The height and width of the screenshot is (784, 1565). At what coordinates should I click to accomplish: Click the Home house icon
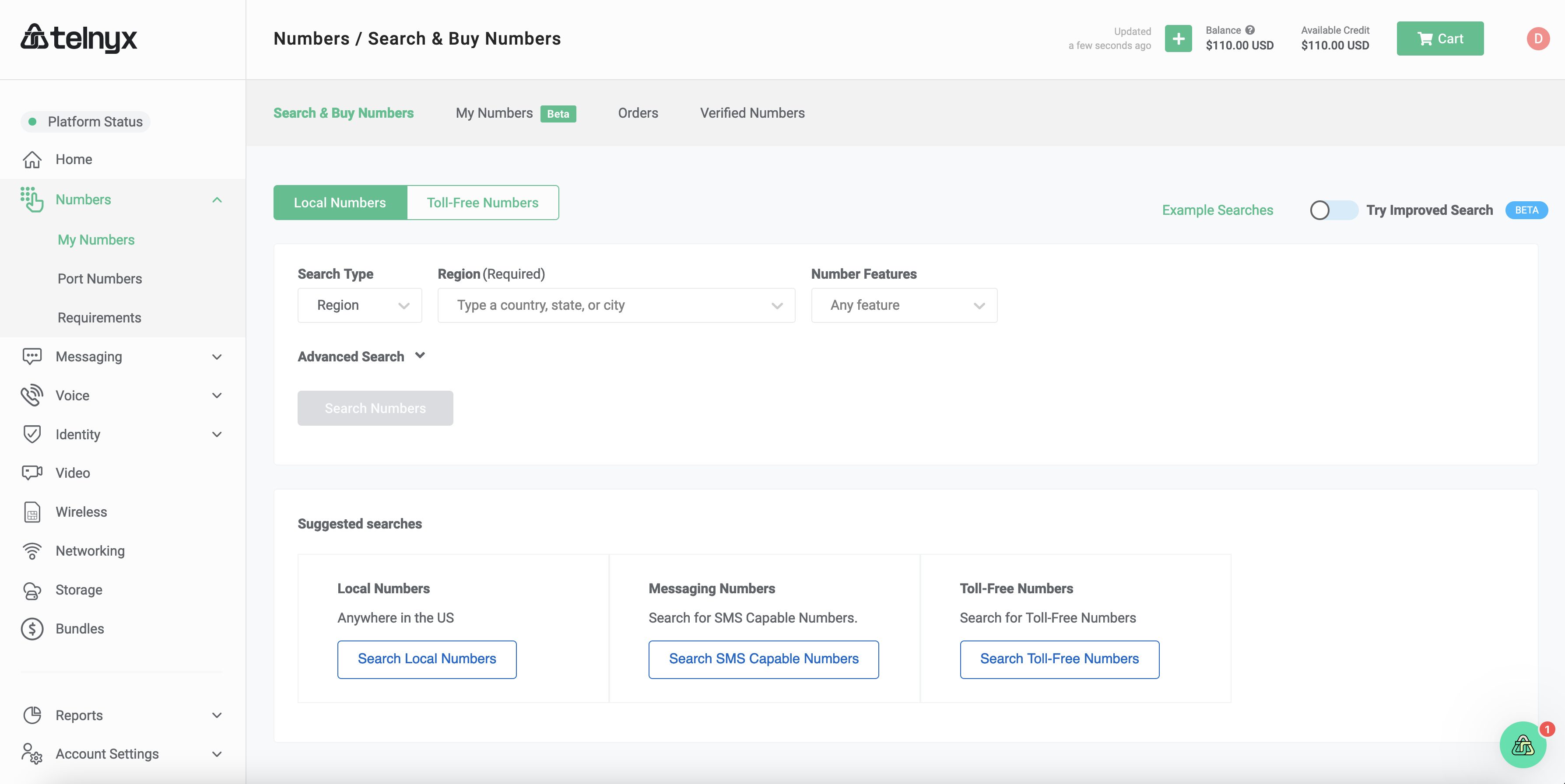(x=32, y=160)
